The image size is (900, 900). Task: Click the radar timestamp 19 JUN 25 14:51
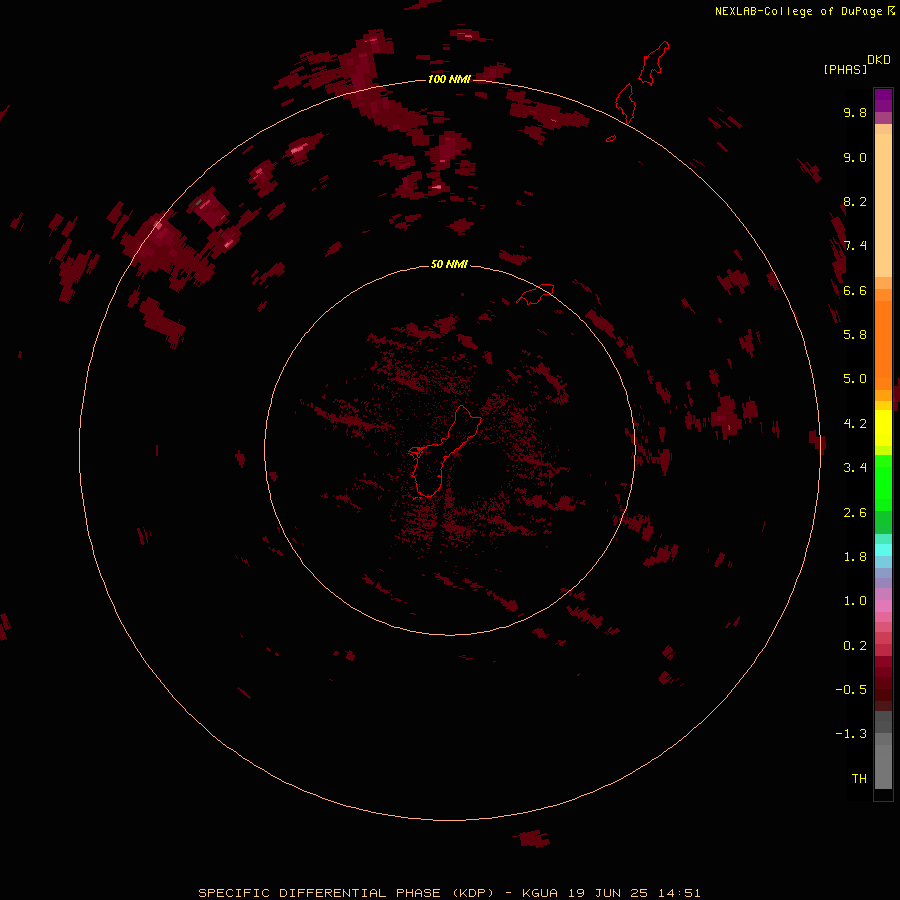(634, 893)
